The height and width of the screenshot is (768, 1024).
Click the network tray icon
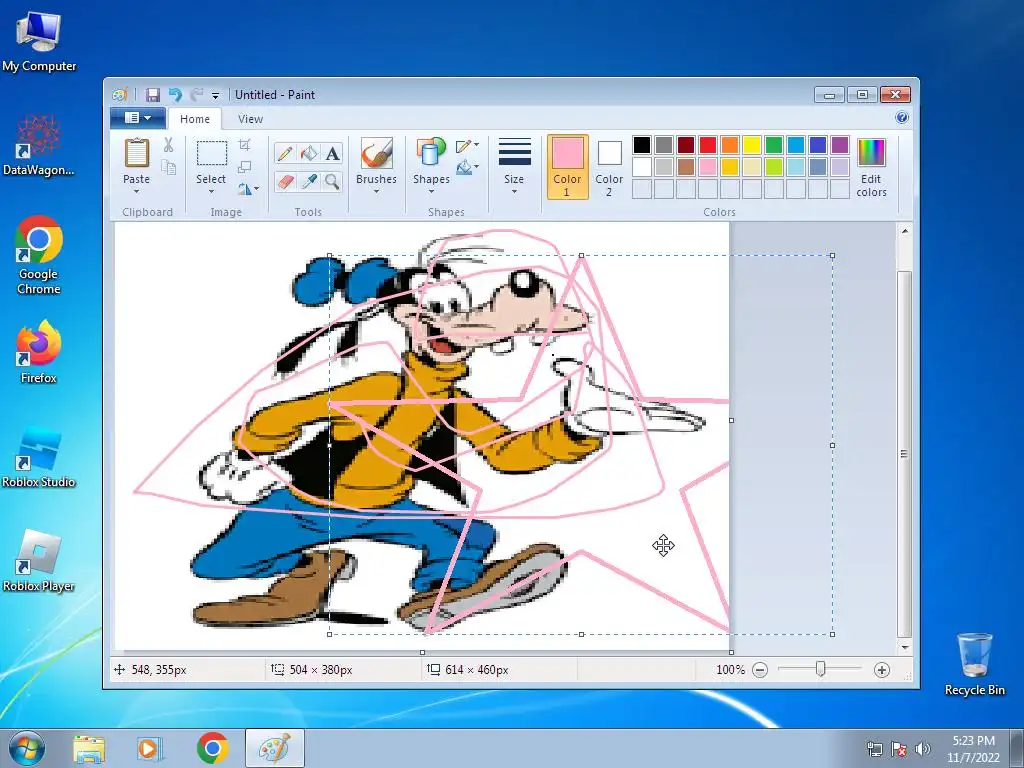click(874, 749)
